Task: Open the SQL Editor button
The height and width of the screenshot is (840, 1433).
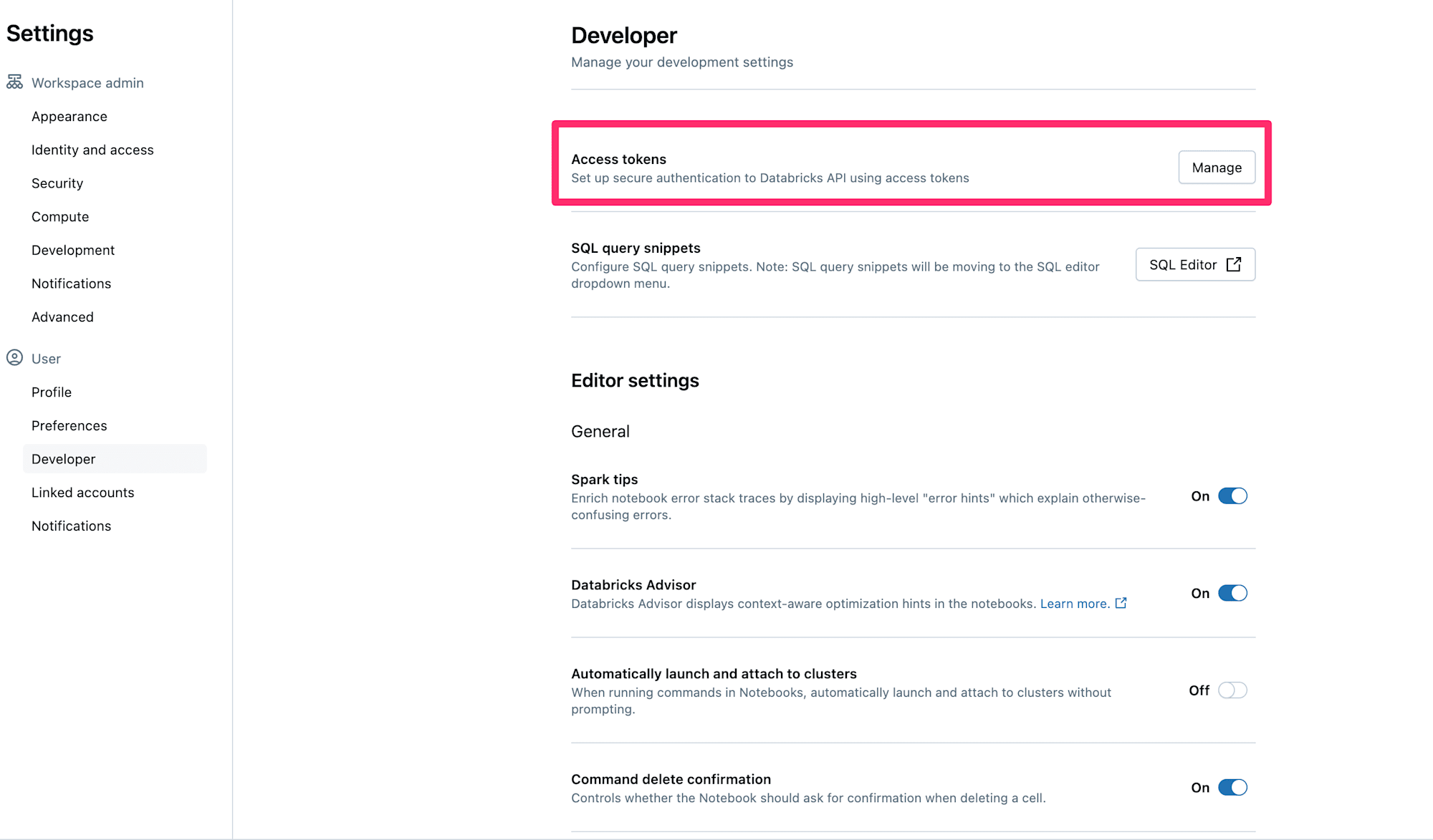Action: 1195,264
